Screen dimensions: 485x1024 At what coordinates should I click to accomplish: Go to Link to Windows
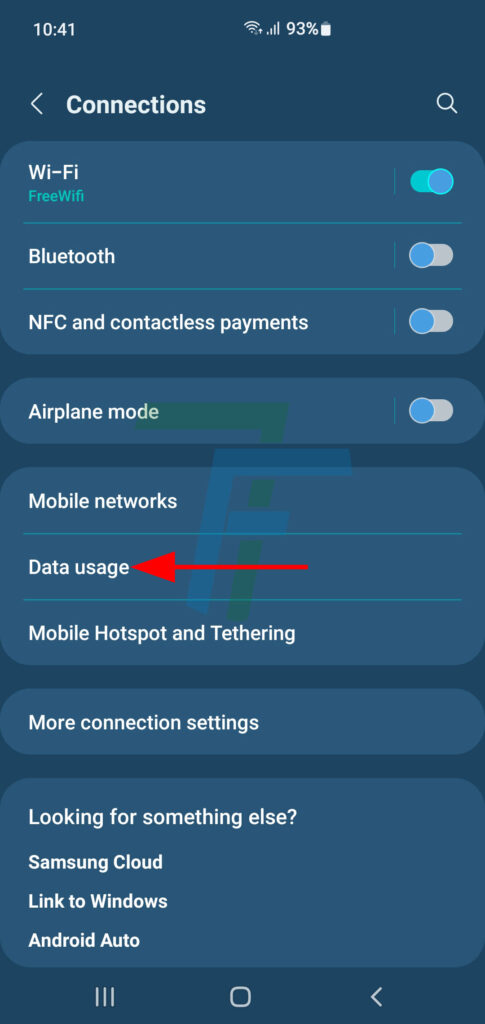(98, 901)
